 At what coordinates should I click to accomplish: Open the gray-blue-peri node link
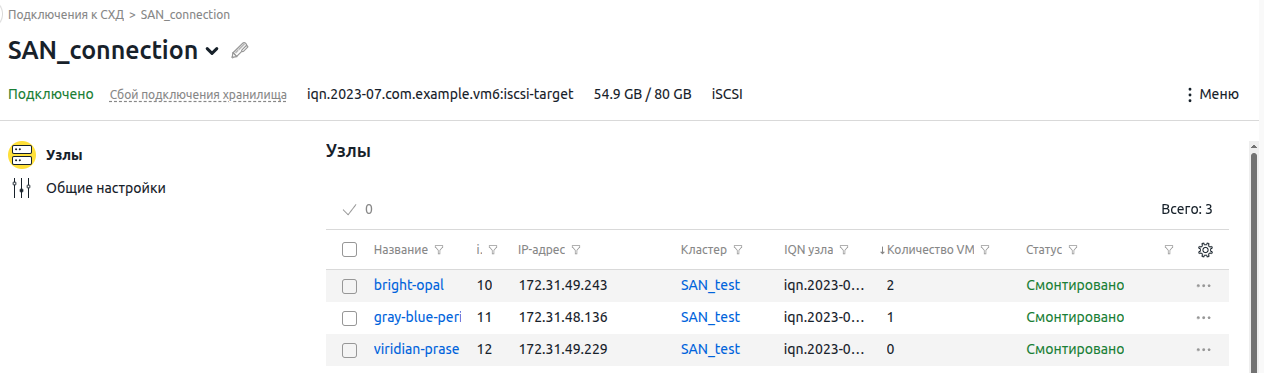417,317
